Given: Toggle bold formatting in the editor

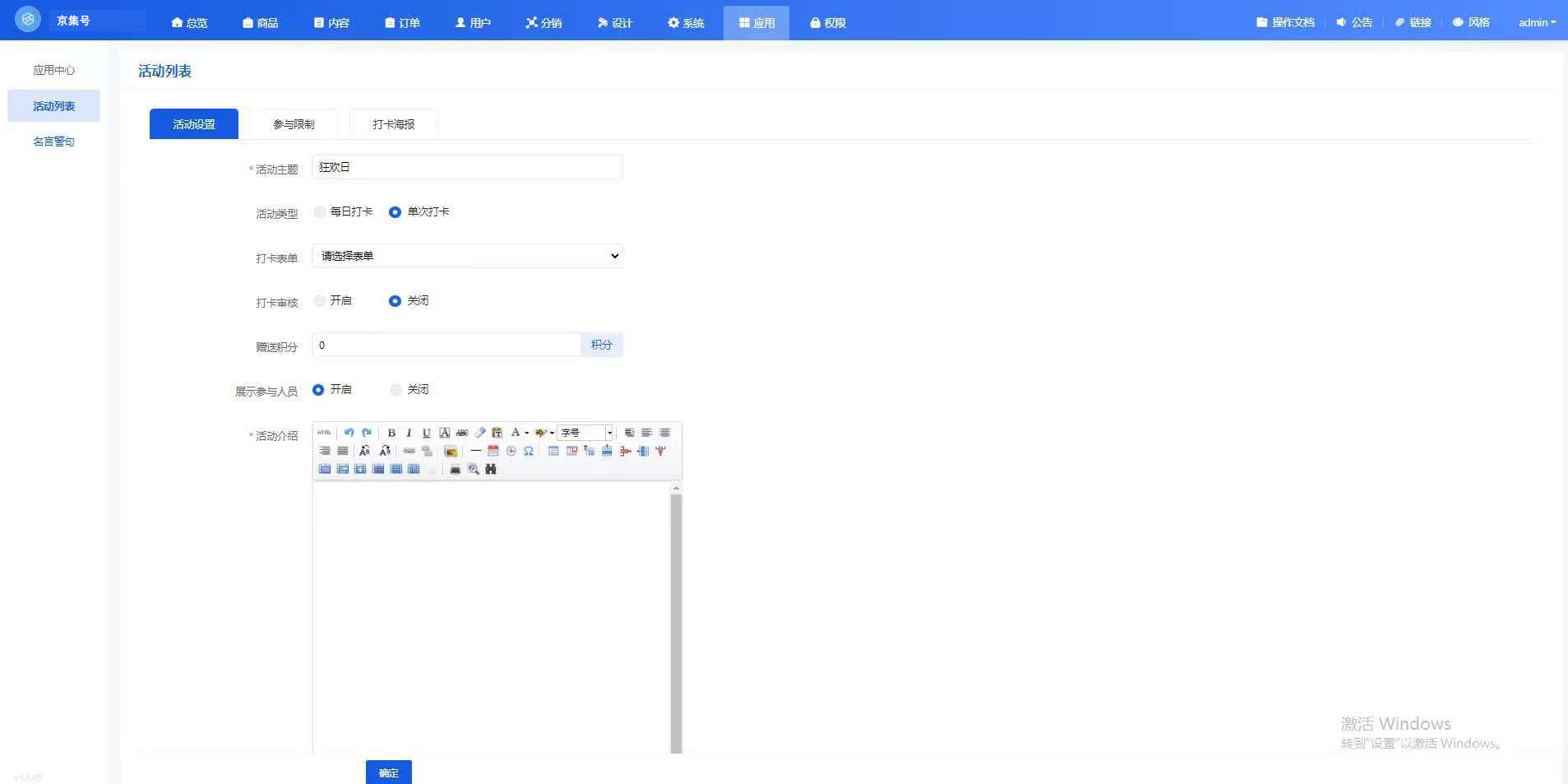Looking at the screenshot, I should [x=391, y=433].
